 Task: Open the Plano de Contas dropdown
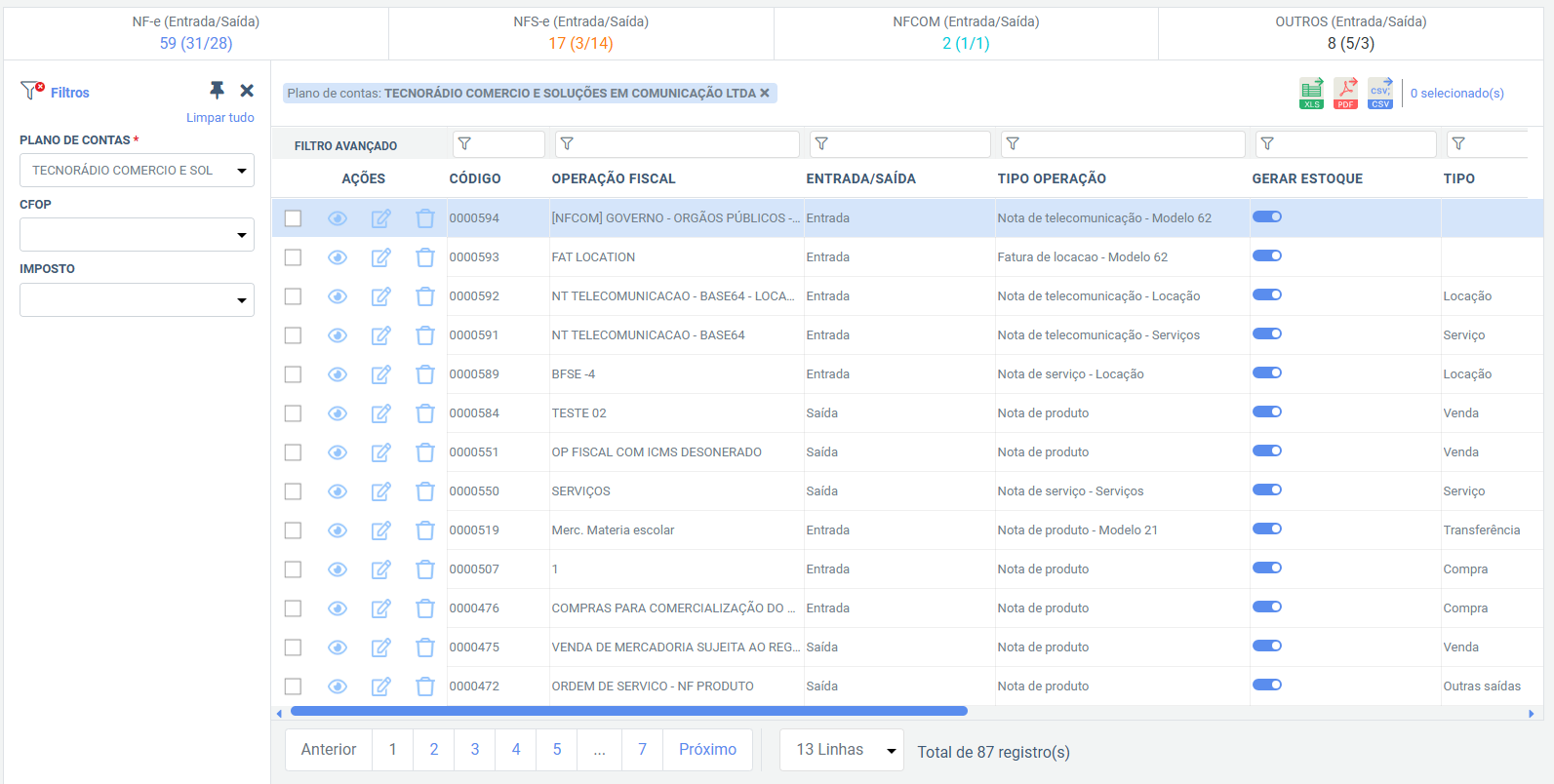pos(137,171)
